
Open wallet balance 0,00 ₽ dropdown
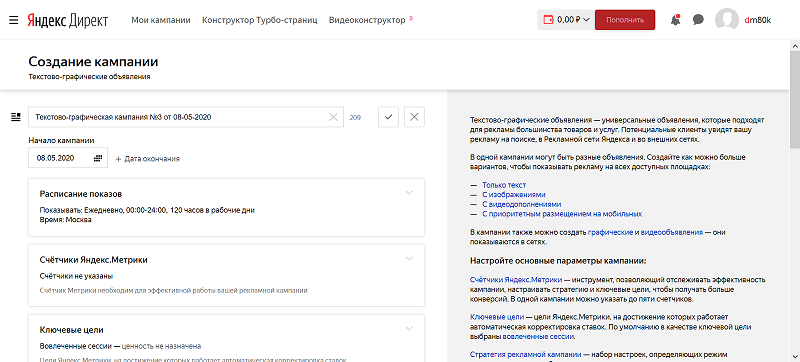coord(566,20)
